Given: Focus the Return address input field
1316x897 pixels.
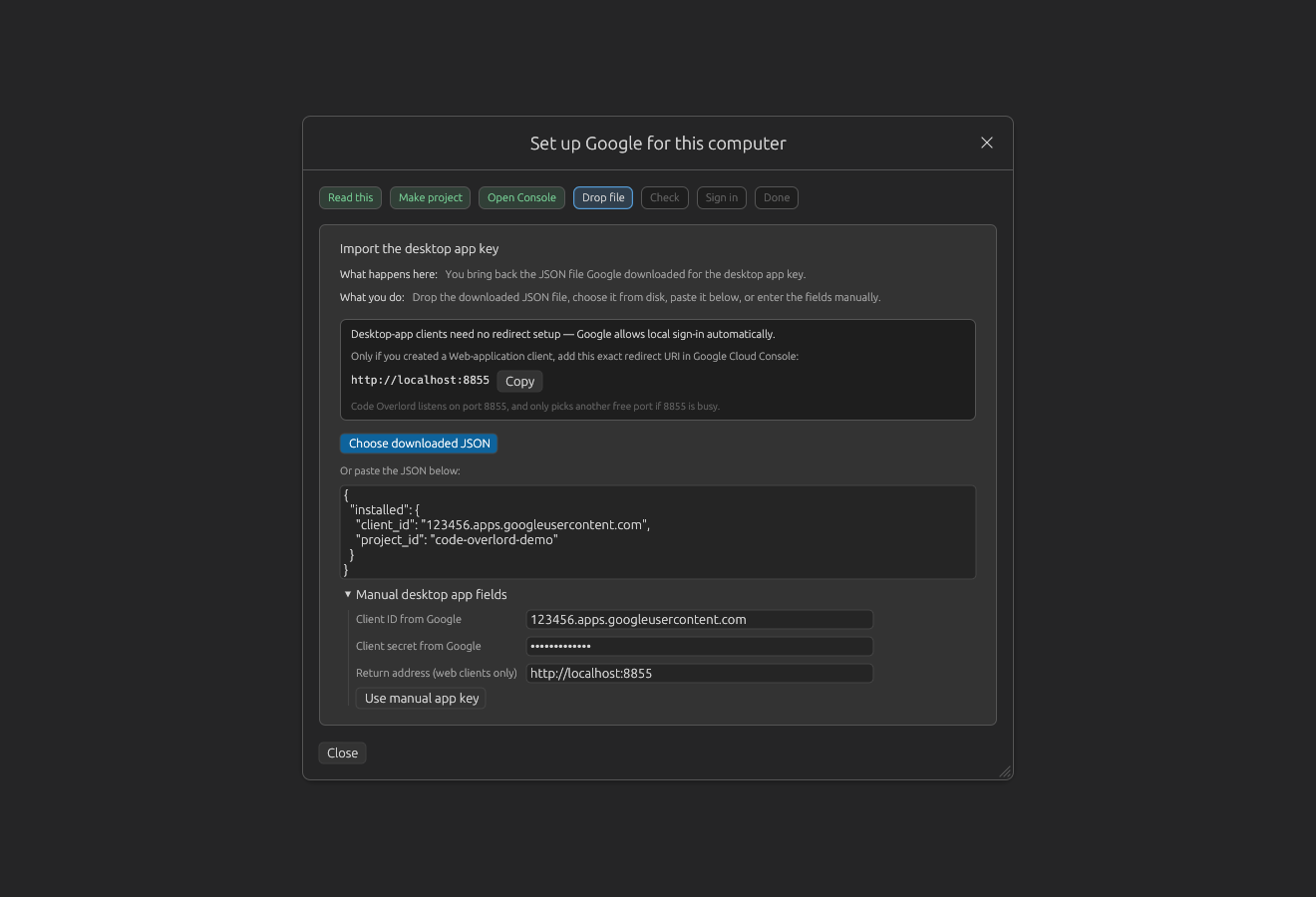Looking at the screenshot, I should pyautogui.click(x=700, y=673).
